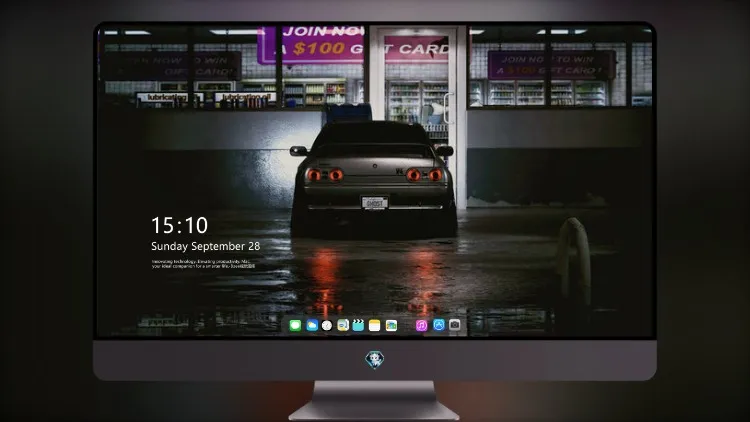The image size is (750, 422).
Task: Open the yellow Notes app in dock
Action: (x=375, y=325)
